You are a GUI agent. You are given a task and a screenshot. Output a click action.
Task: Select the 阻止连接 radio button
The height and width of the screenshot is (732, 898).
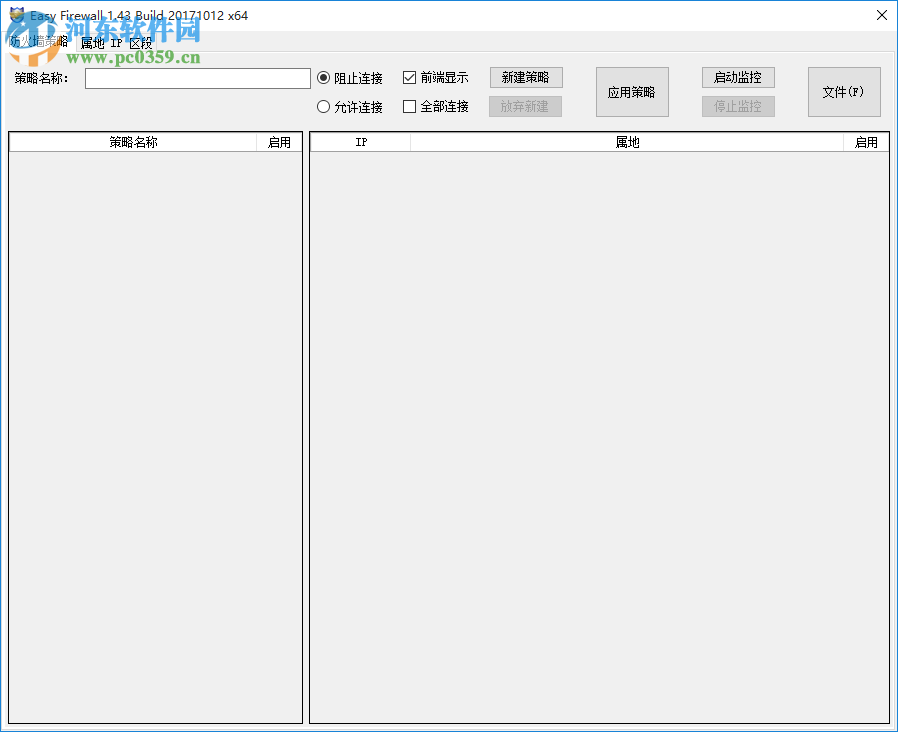point(323,78)
